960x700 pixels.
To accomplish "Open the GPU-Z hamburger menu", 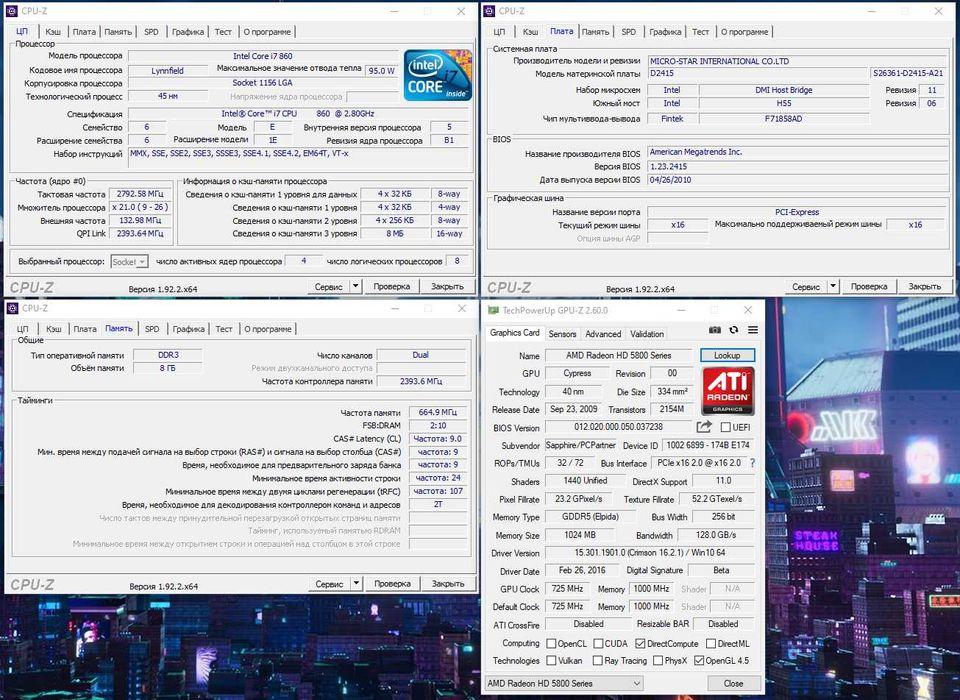I will (752, 330).
